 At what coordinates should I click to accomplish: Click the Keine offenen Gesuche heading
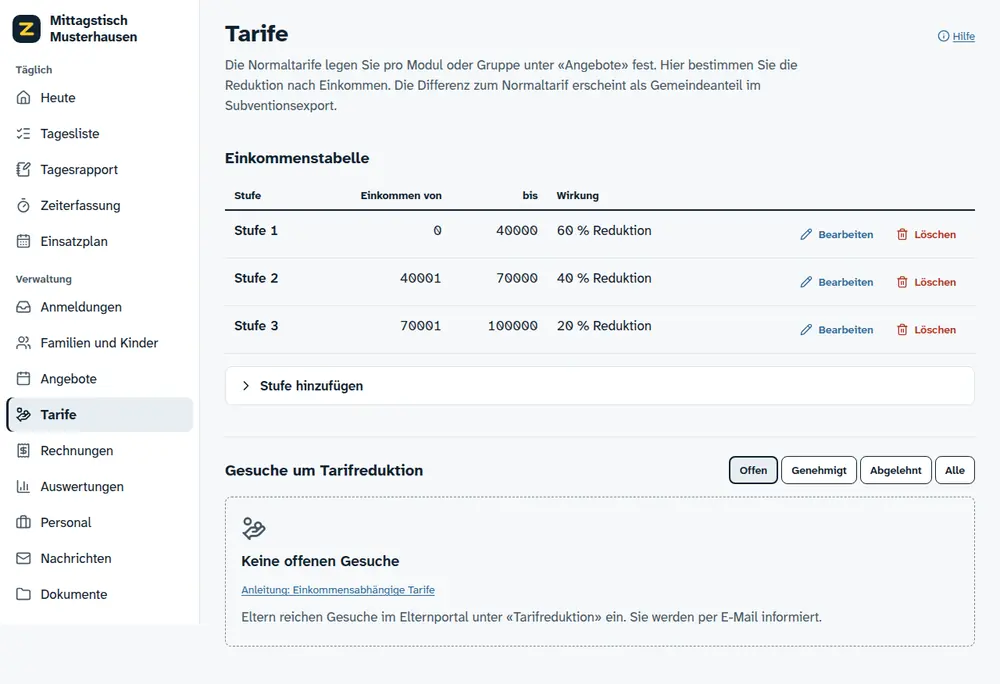[320, 561]
